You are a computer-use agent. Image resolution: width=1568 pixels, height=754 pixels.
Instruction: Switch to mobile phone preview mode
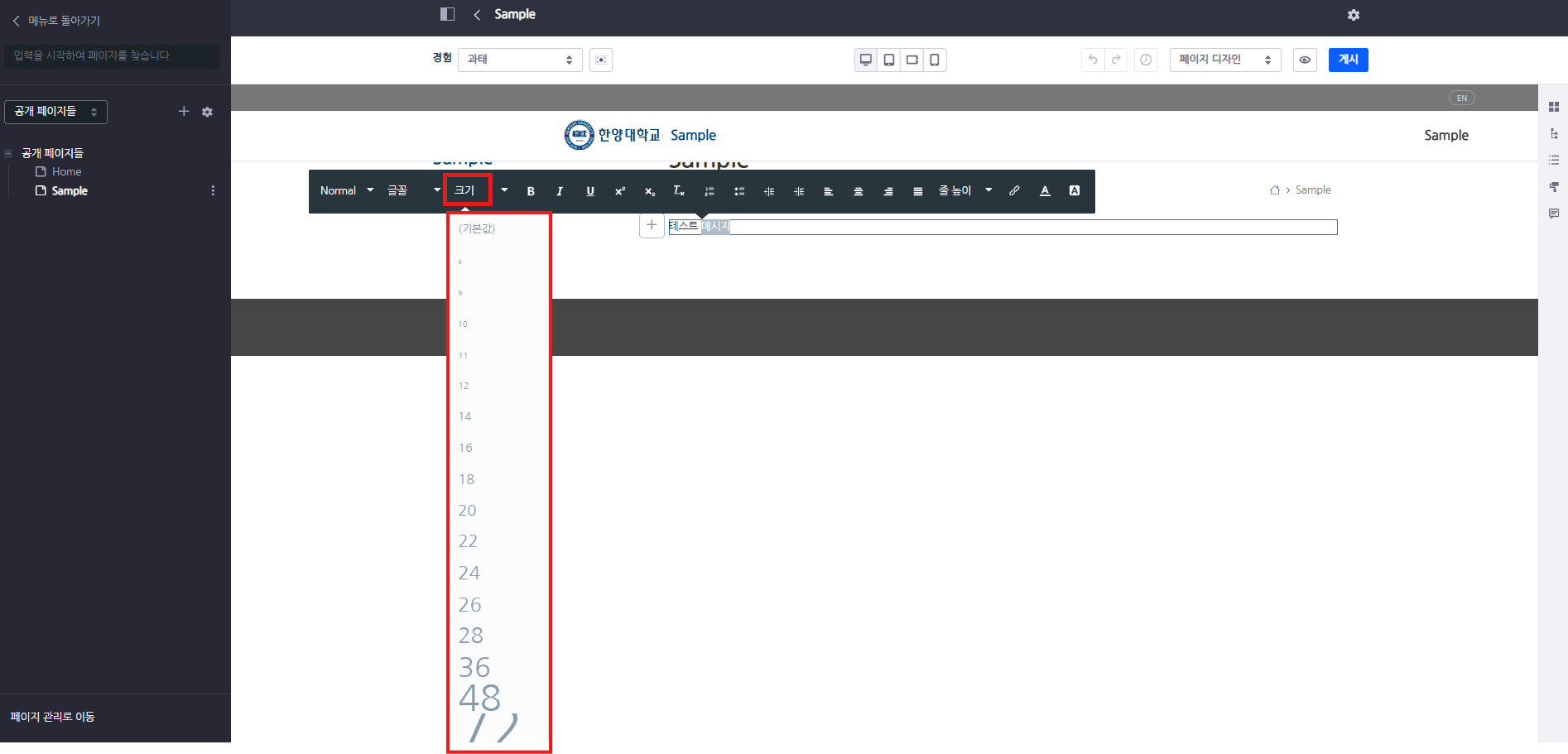(935, 60)
